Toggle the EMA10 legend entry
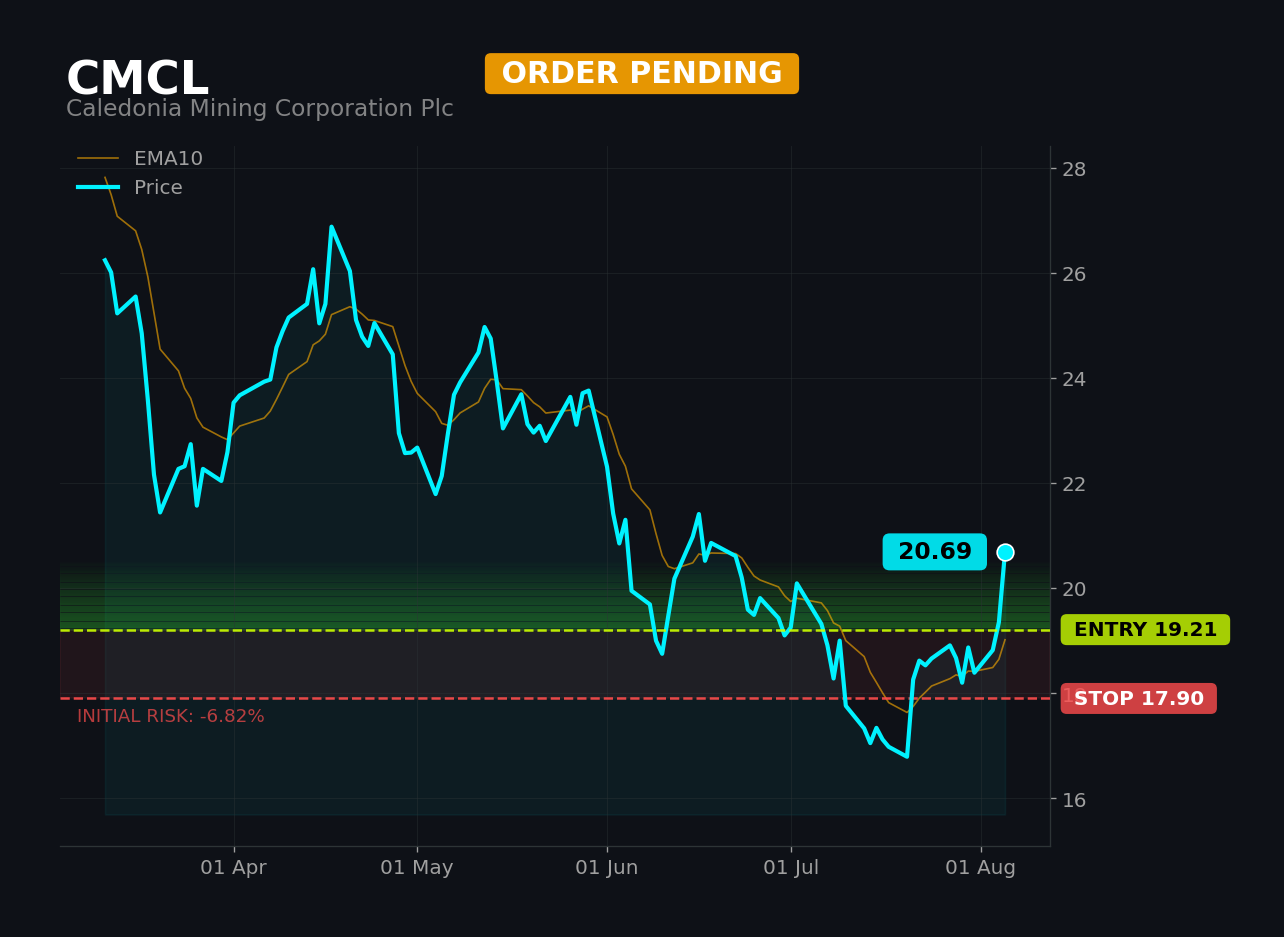This screenshot has width=1284, height=937. pos(140,159)
